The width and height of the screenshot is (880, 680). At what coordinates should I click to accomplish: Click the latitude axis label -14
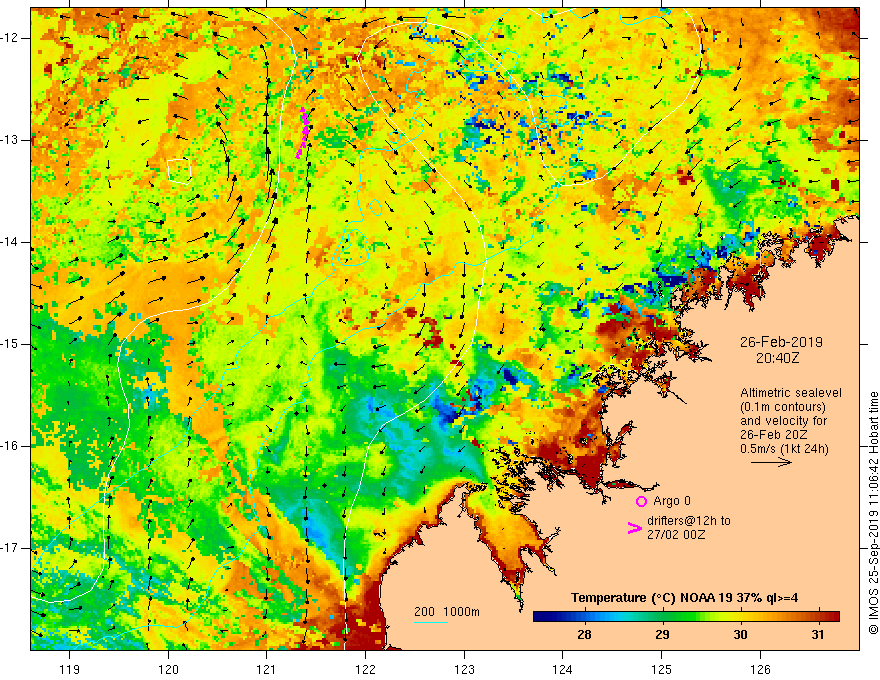click(x=10, y=242)
